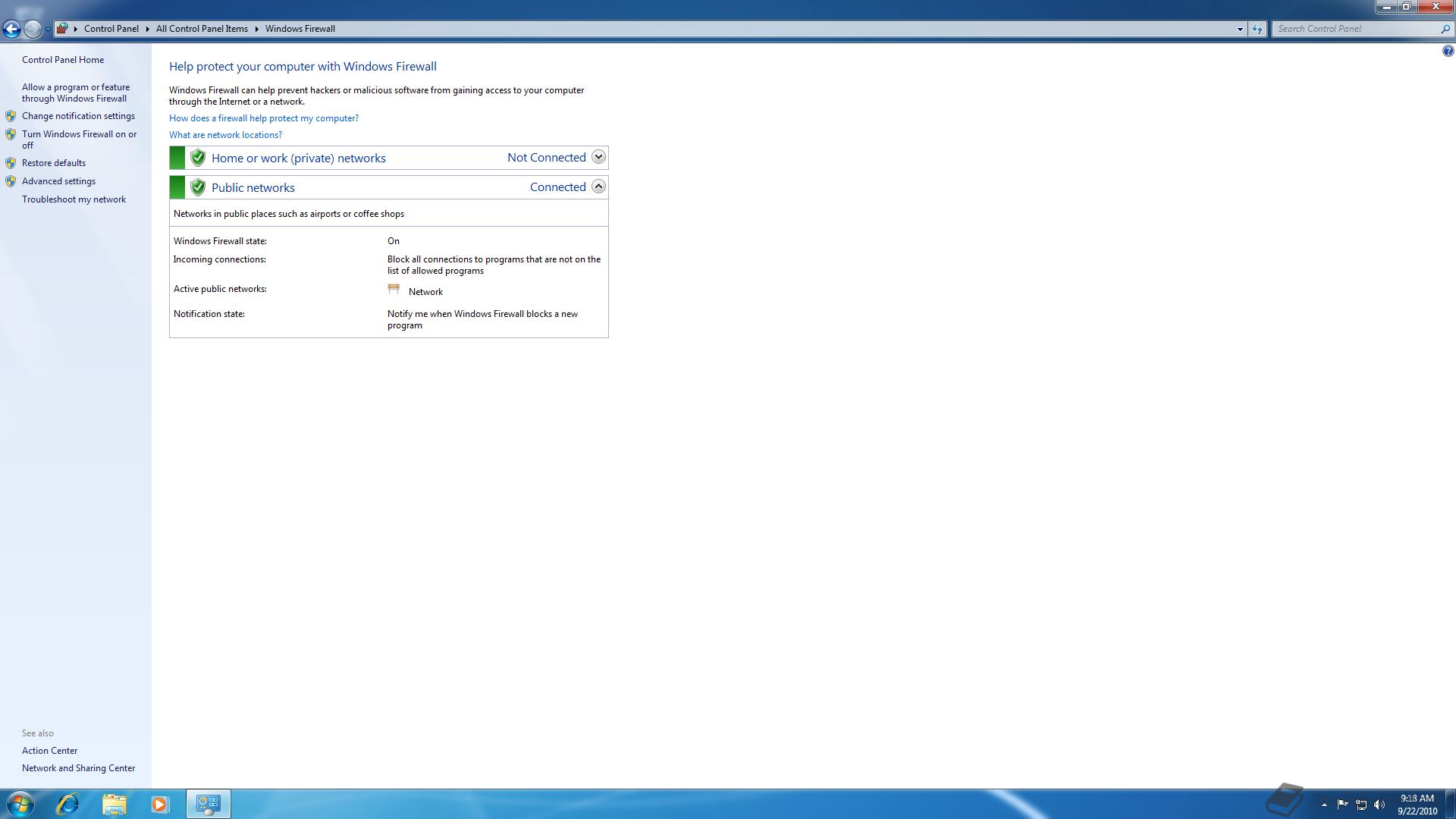Launch Internet Explorer from taskbar
1456x819 pixels.
pyautogui.click(x=67, y=804)
